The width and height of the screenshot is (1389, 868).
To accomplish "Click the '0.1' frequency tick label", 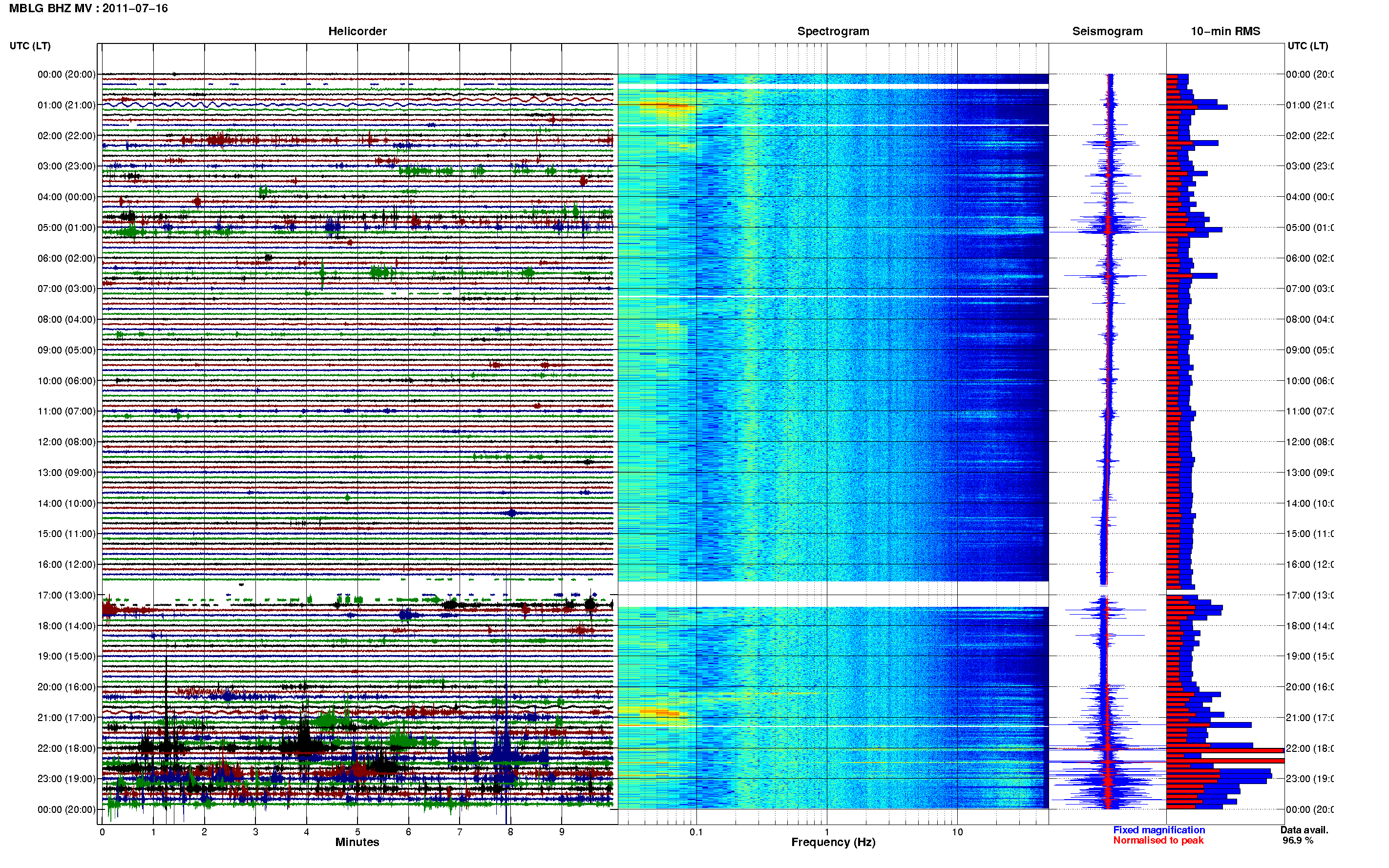I will [696, 832].
